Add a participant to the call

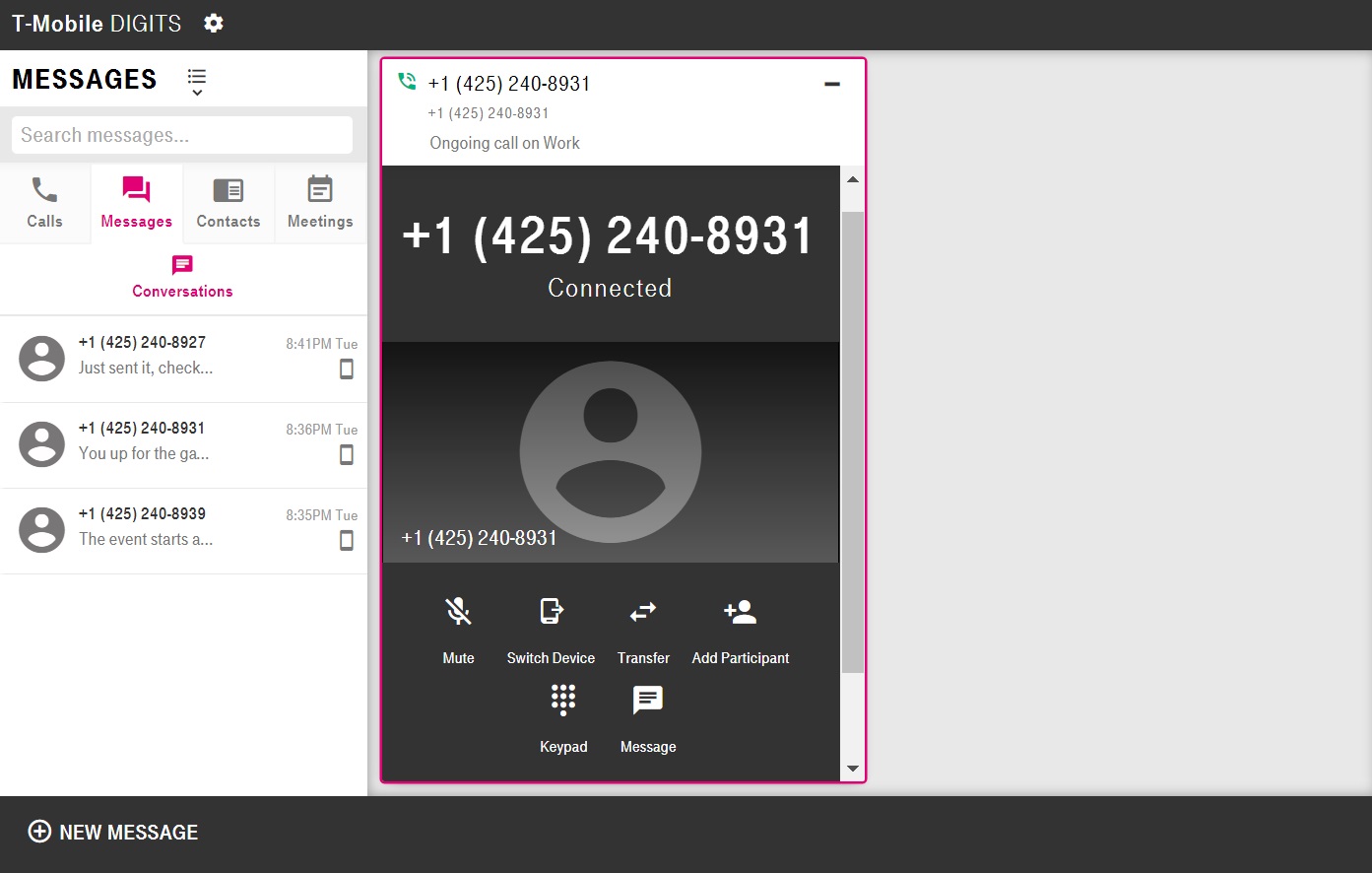(x=740, y=613)
